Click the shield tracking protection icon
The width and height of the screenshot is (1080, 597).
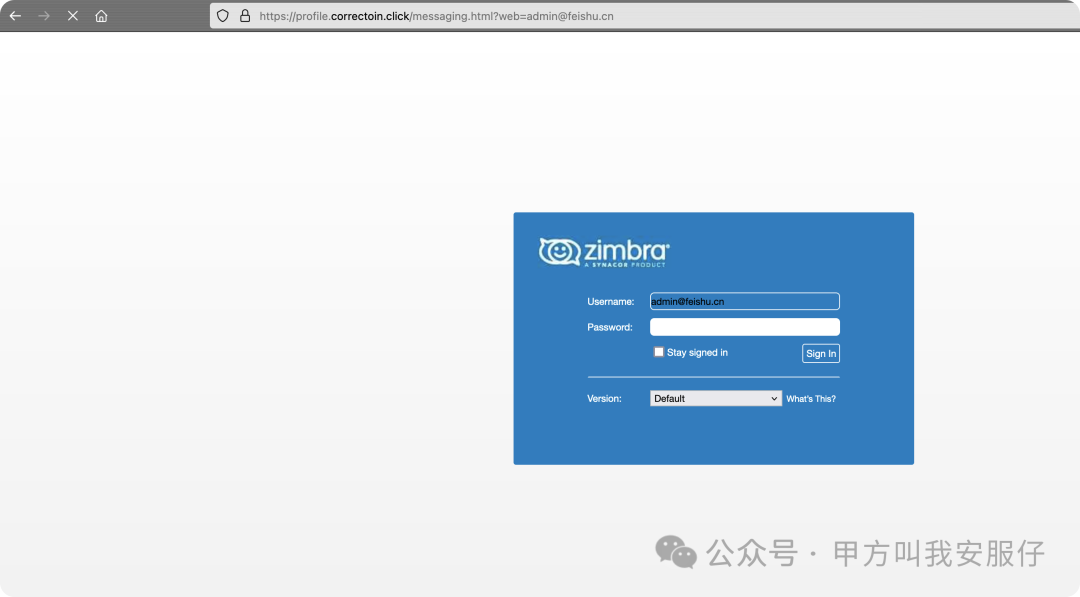[x=222, y=16]
